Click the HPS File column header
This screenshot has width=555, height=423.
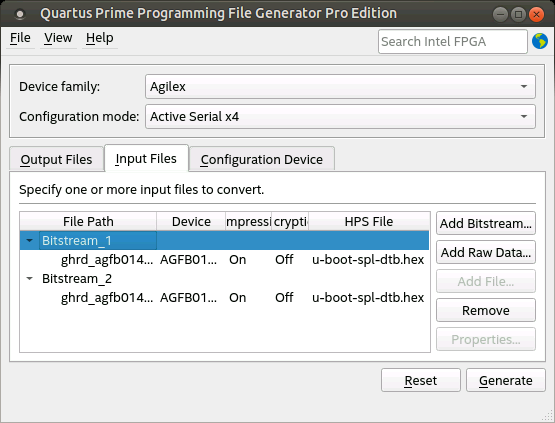pyautogui.click(x=369, y=222)
